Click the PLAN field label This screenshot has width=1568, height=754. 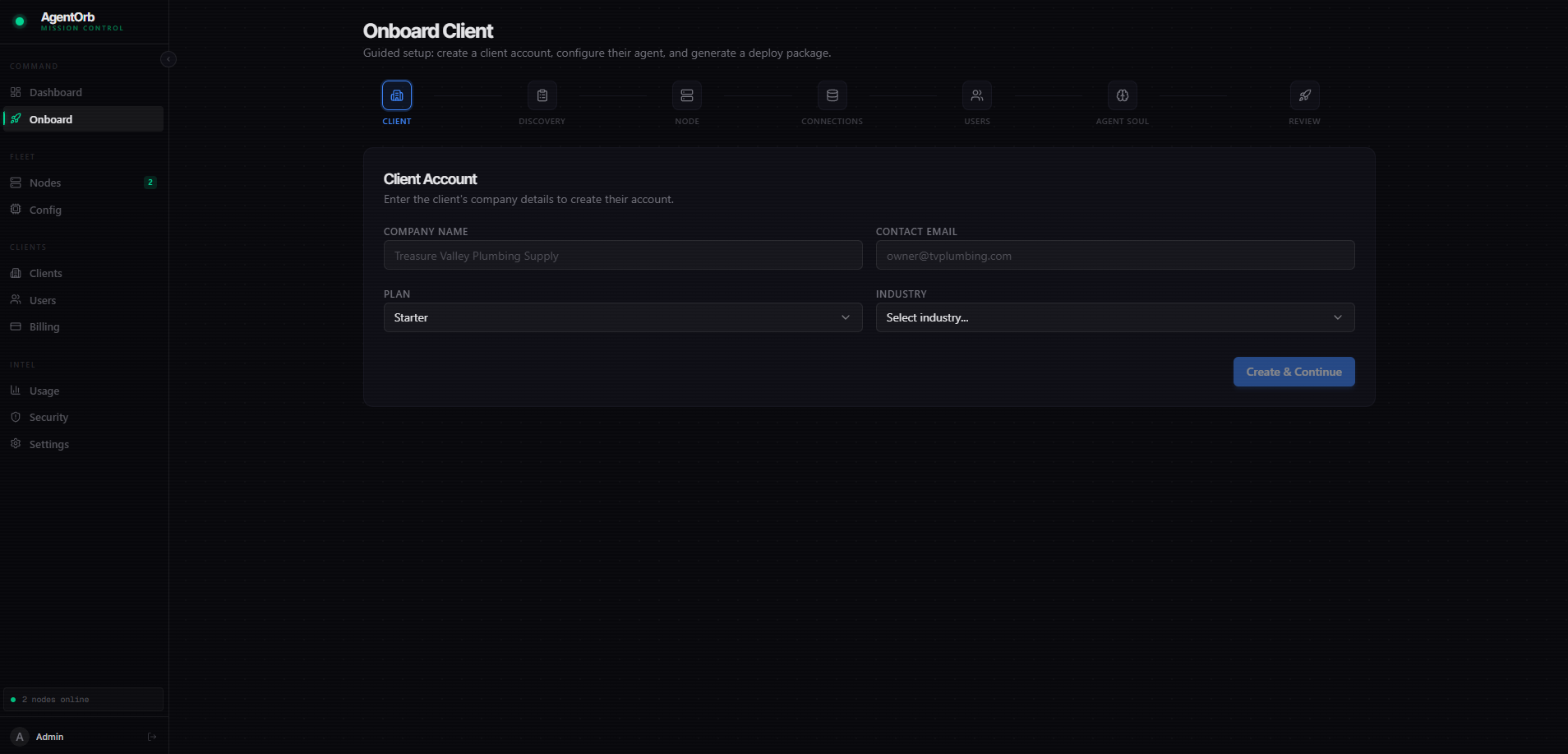pos(397,294)
